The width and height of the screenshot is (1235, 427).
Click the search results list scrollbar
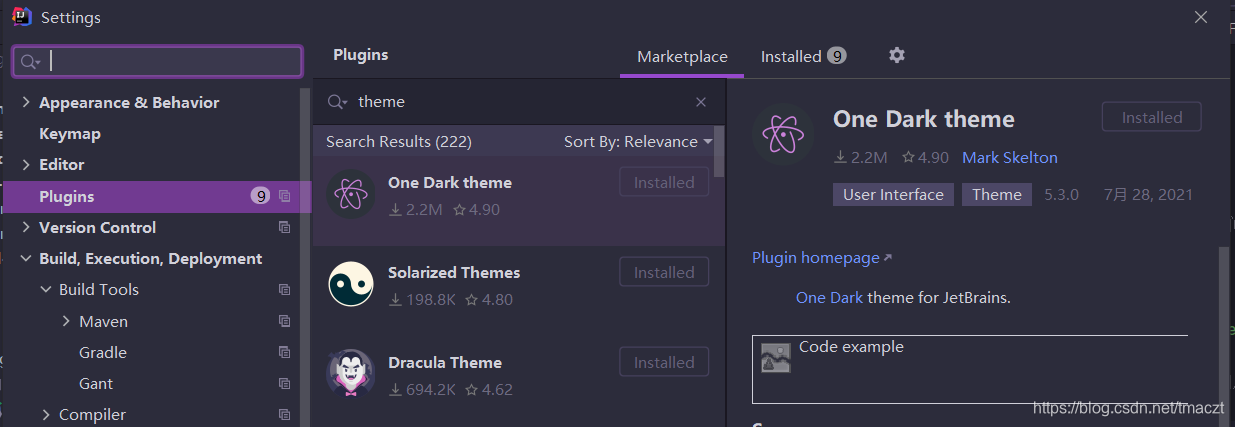coord(719,150)
